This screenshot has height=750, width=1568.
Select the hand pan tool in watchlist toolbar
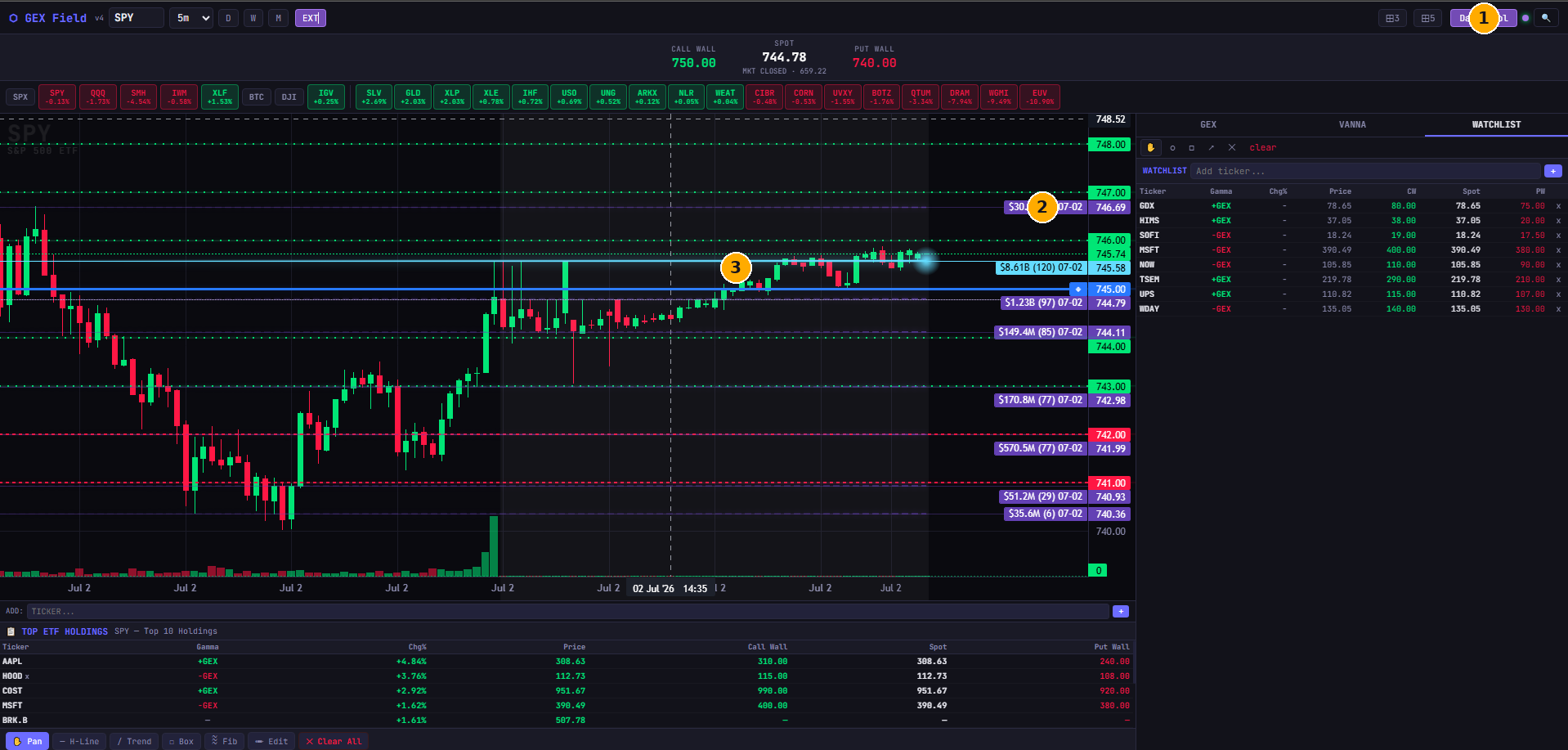click(1150, 148)
